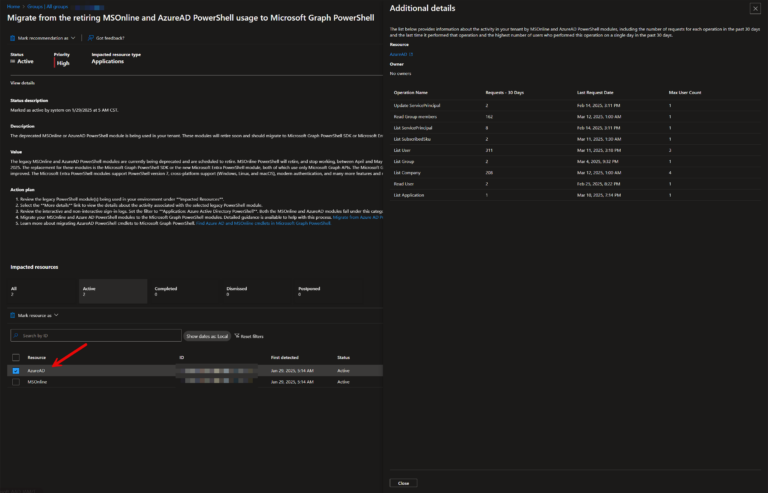Viewport: 768px width, 493px height.
Task: Sort by the First detected column header
Action: 285,358
